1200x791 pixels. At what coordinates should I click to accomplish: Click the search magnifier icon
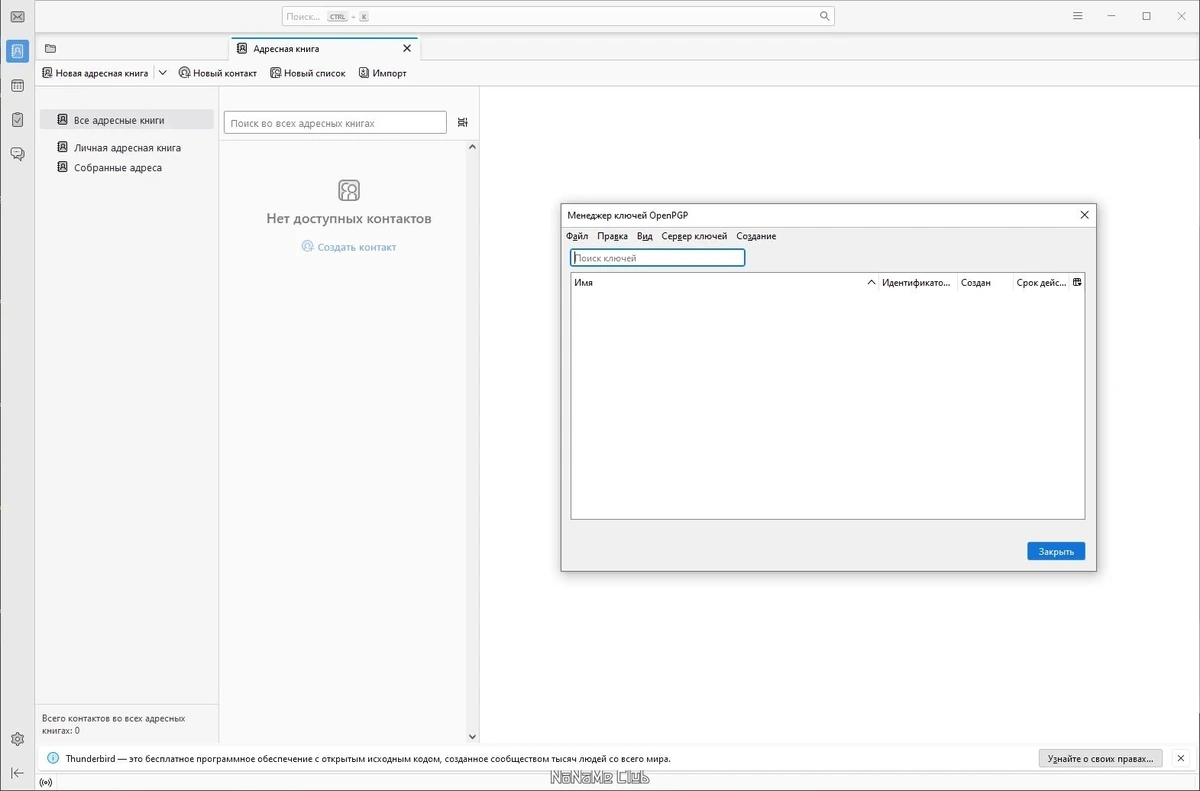[x=825, y=16]
